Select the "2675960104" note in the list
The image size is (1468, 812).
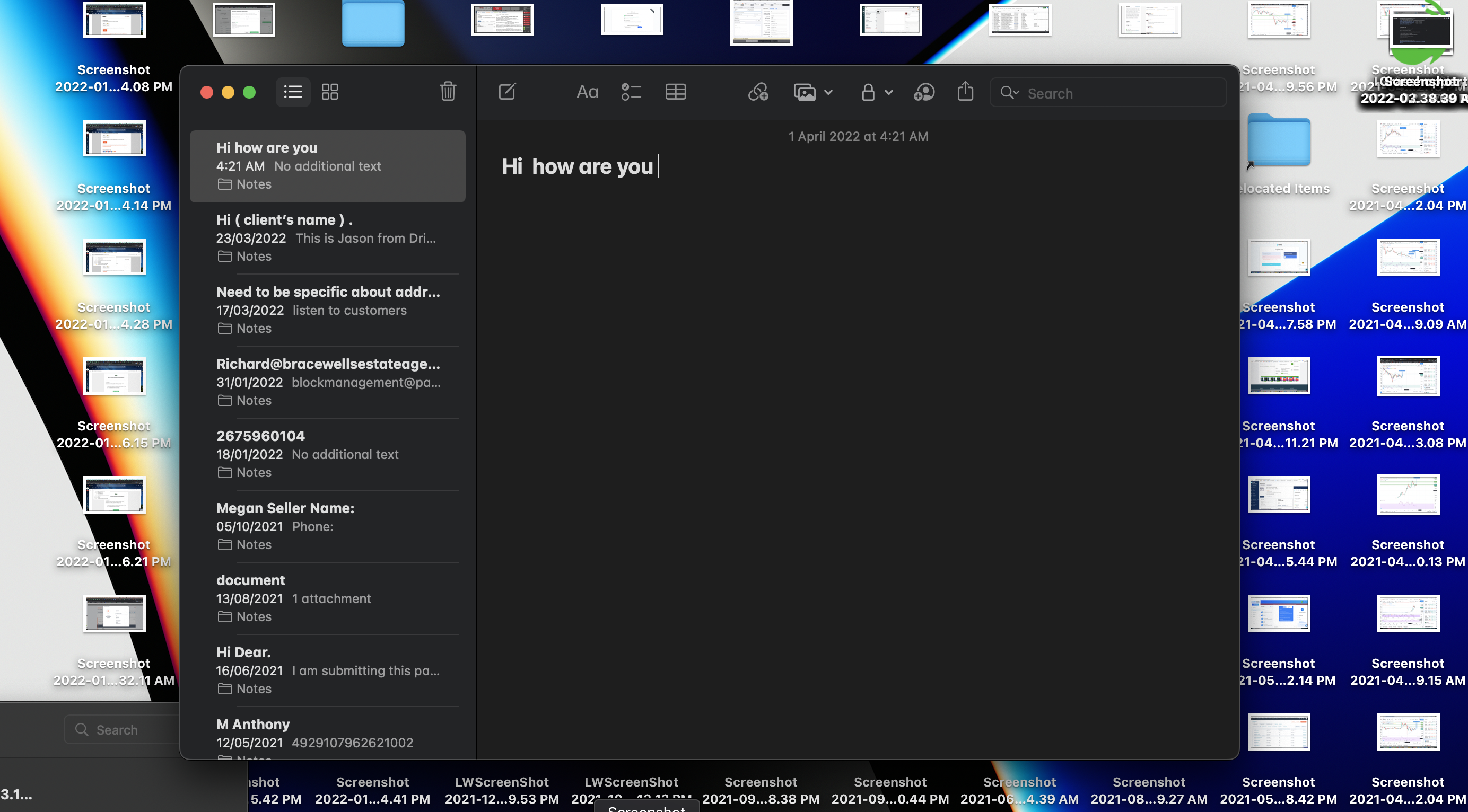tap(328, 454)
